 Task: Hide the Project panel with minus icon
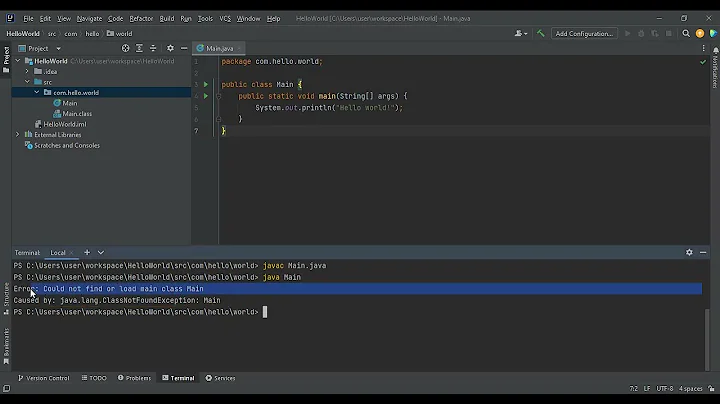[184, 48]
